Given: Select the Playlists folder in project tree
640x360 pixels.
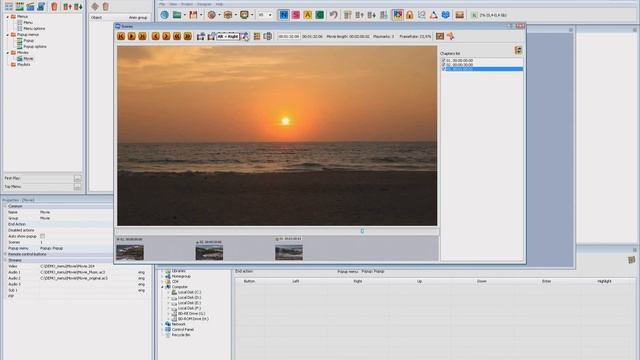Looking at the screenshot, I should pyautogui.click(x=24, y=64).
